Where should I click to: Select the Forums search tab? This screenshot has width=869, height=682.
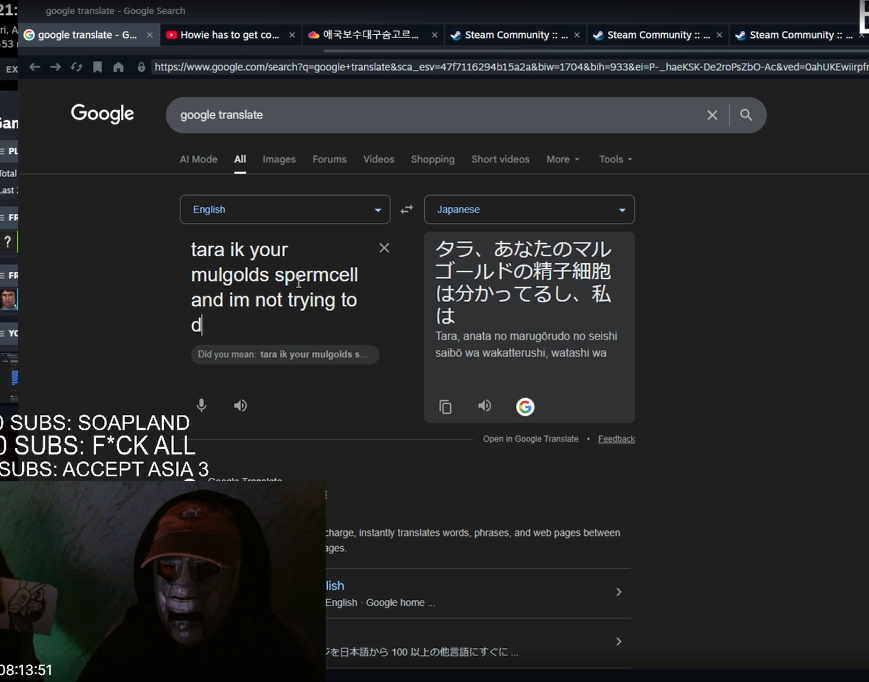click(x=329, y=159)
